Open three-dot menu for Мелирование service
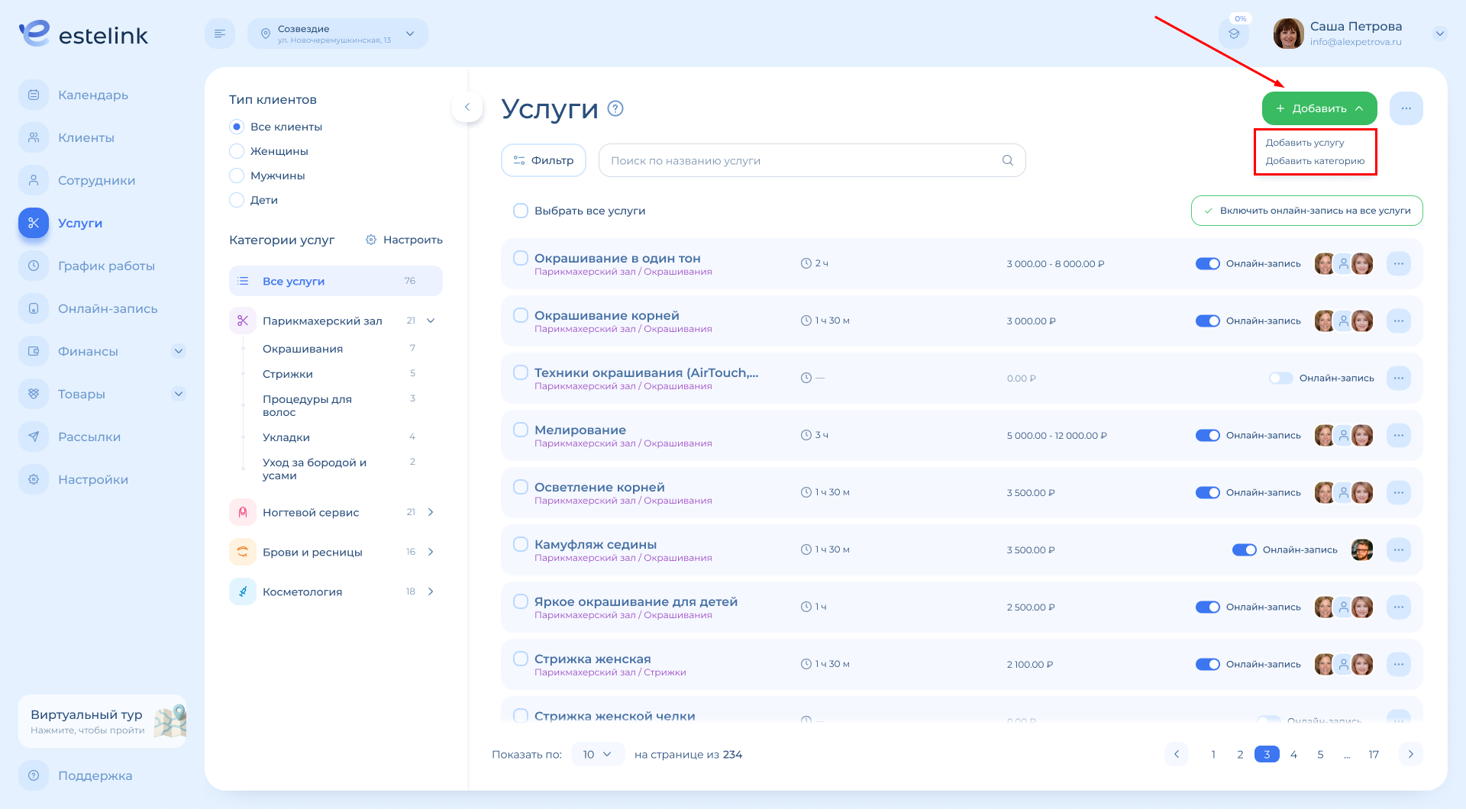The image size is (1466, 812). (x=1398, y=436)
